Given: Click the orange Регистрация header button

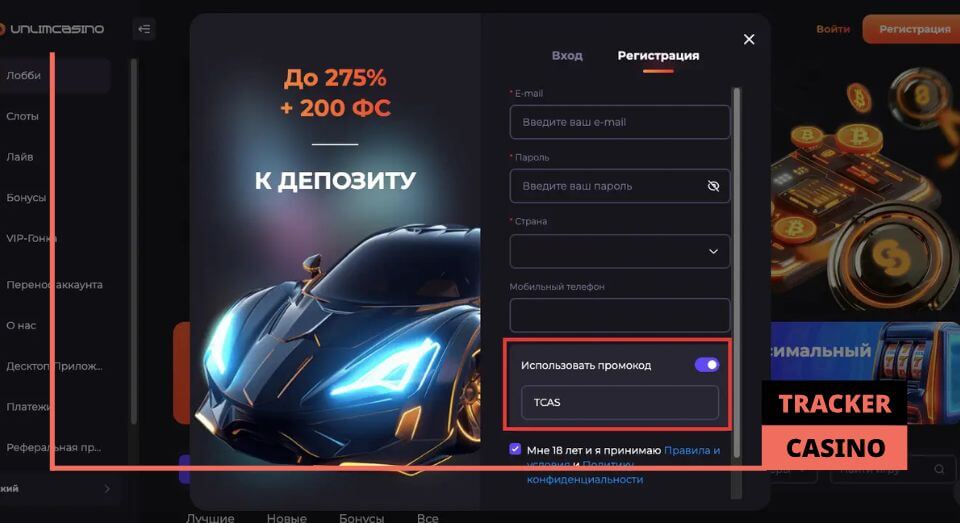Looking at the screenshot, I should point(912,29).
